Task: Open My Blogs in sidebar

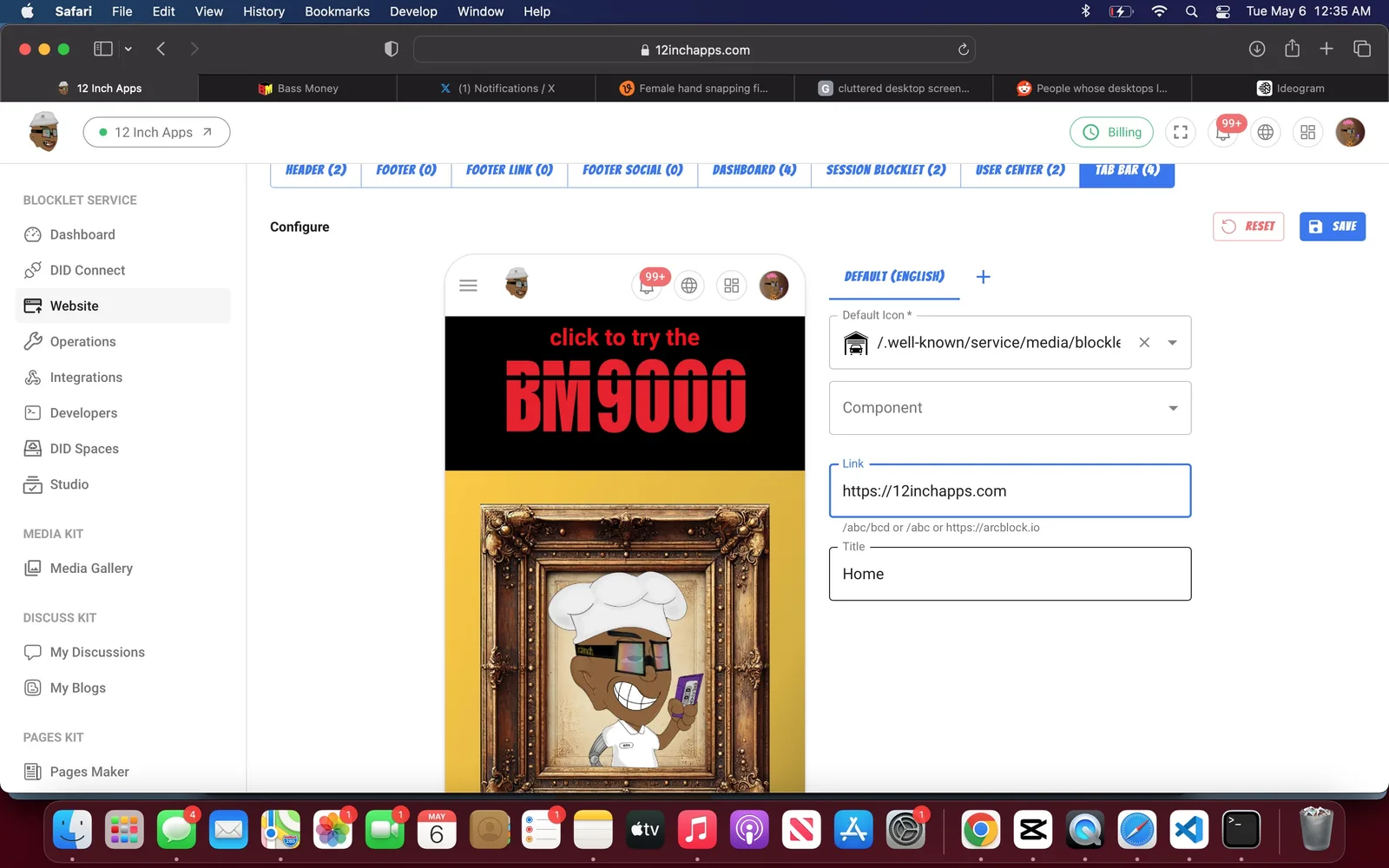Action: 122,687
